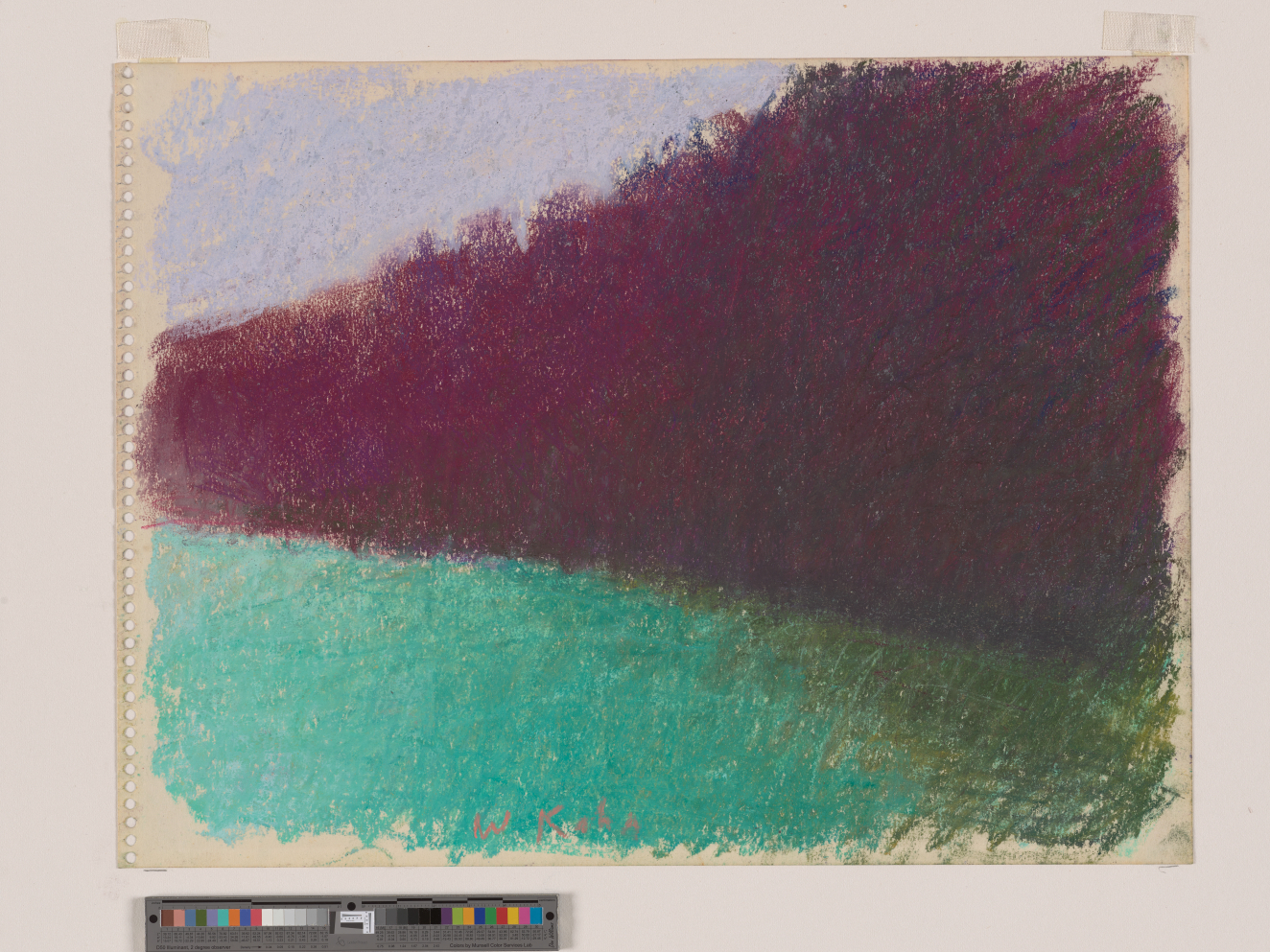Screen dimensions: 1270x952
Task: Select the magenta swatch near chart's right end
Action: [524, 917]
